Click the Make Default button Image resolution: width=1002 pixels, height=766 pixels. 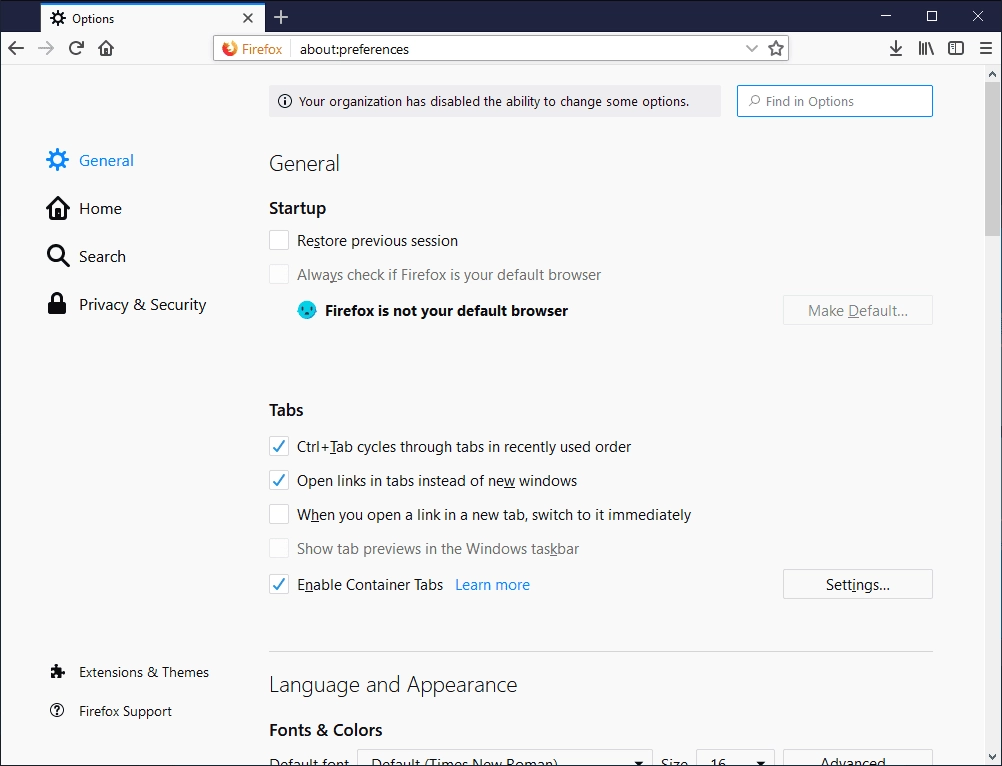(x=858, y=310)
